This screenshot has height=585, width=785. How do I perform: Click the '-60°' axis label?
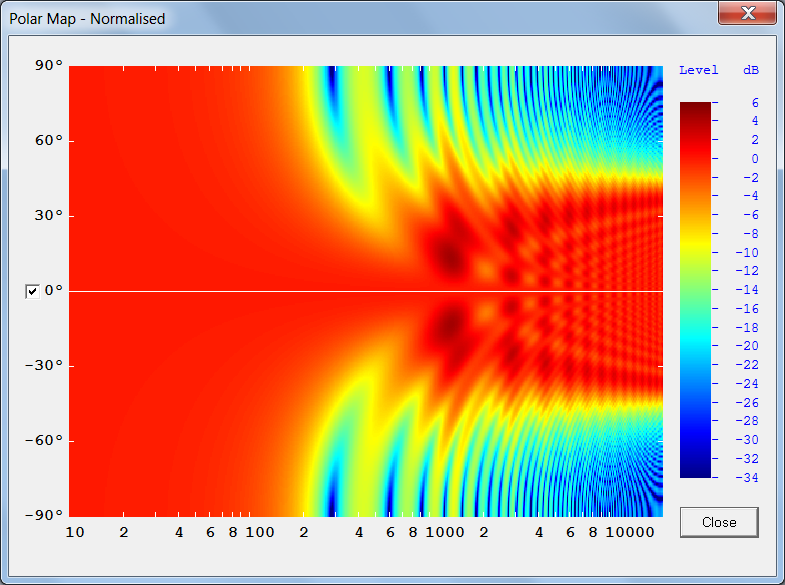[x=44, y=440]
